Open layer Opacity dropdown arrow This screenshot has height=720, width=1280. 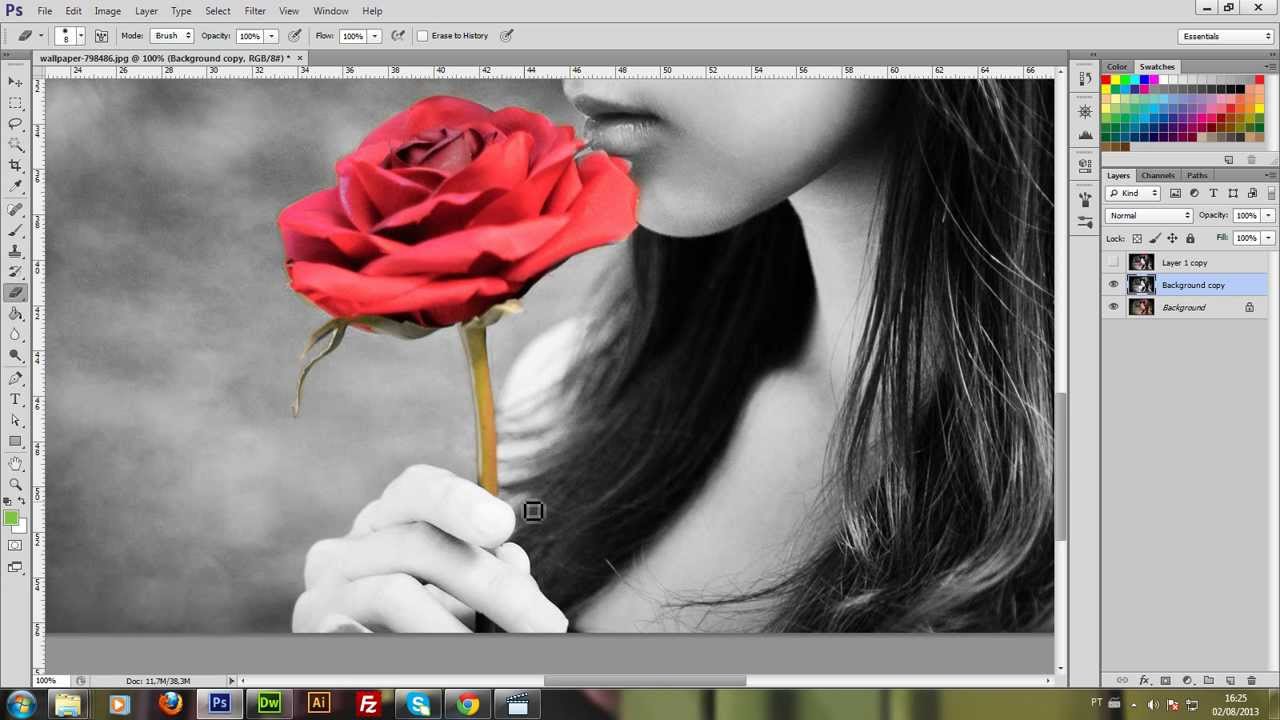pyautogui.click(x=1268, y=215)
